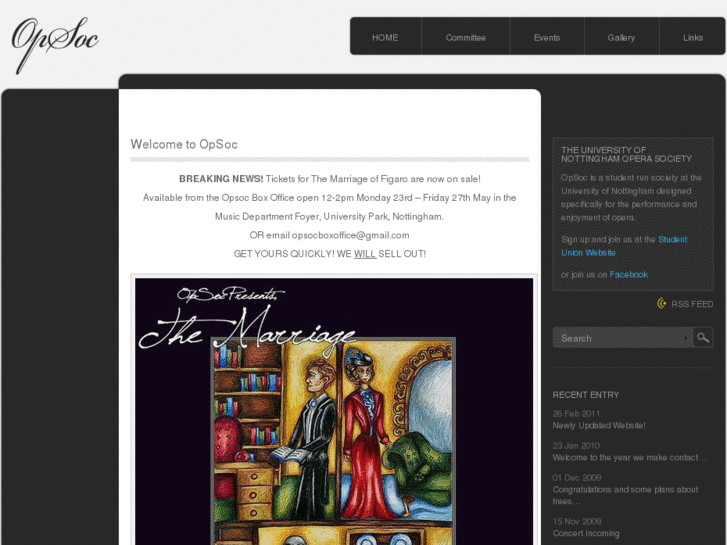
Task: Click the OpSoc script logo
Action: (x=55, y=45)
